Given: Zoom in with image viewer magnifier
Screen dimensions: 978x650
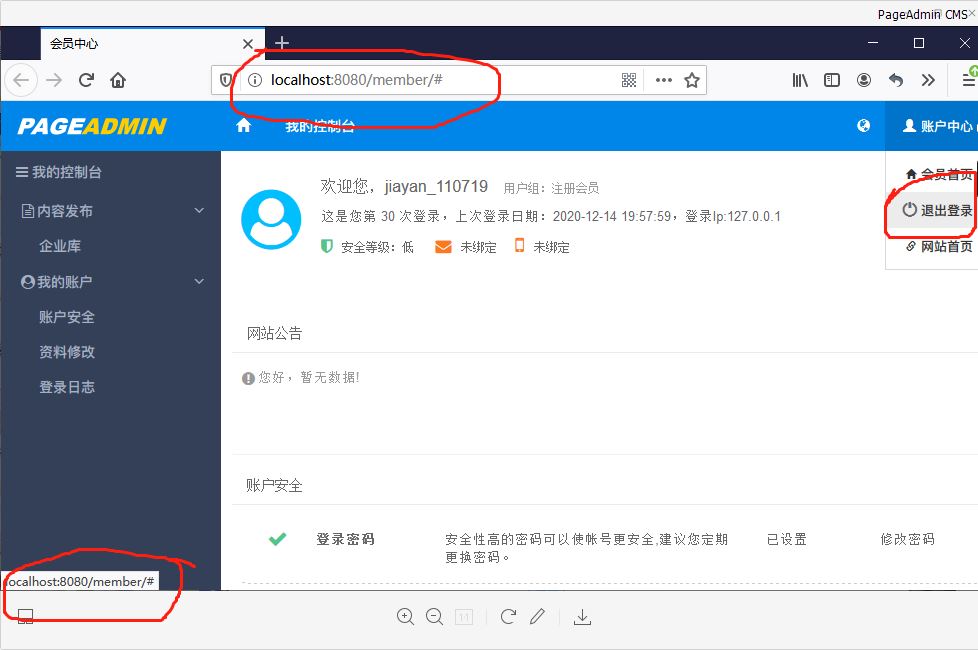Looking at the screenshot, I should click(x=405, y=617).
